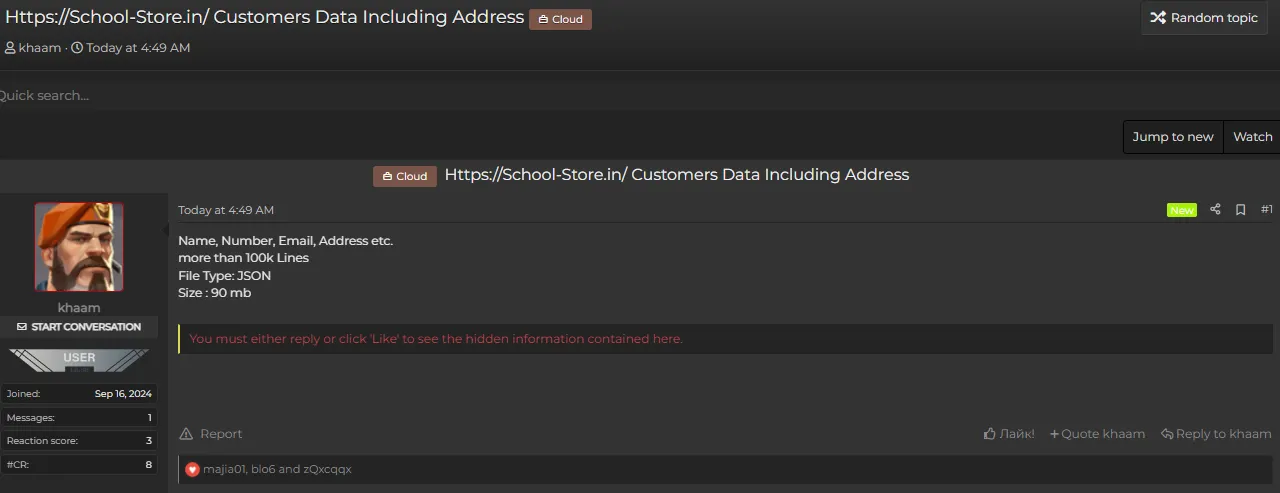1280x493 pixels.
Task: Click the Cloud prefix above the post
Action: 405,176
